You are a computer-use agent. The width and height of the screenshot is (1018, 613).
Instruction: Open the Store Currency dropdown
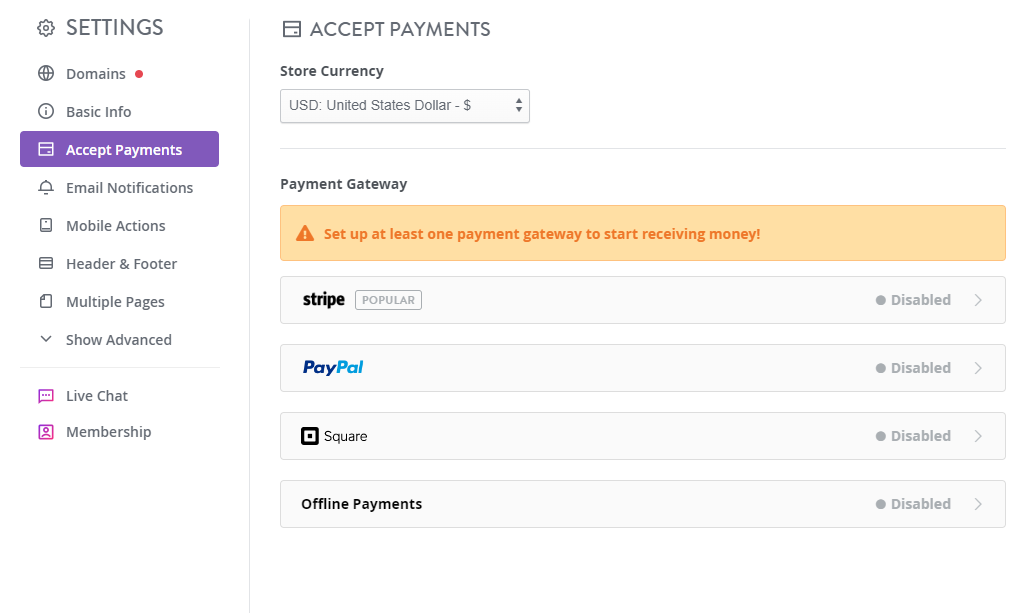coord(404,106)
